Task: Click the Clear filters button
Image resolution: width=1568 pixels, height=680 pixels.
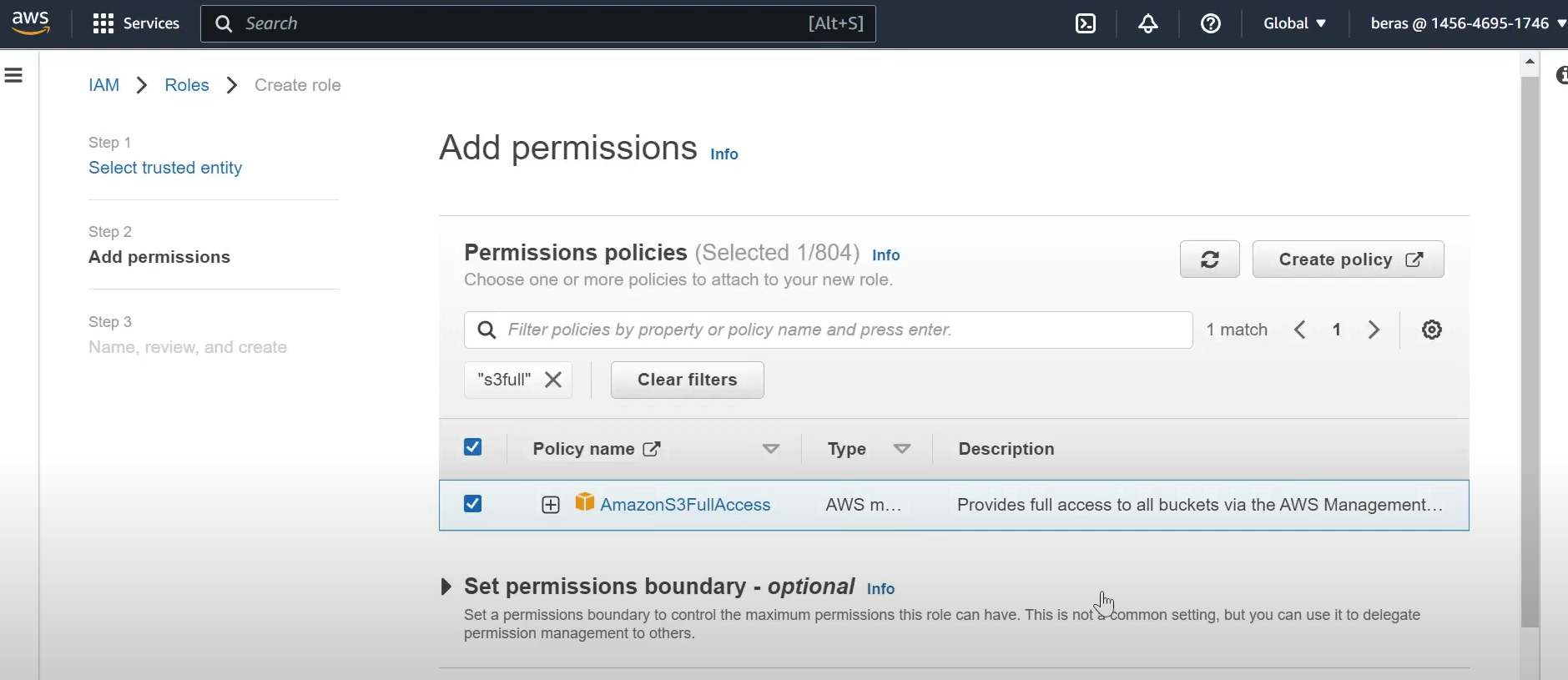Action: [687, 380]
